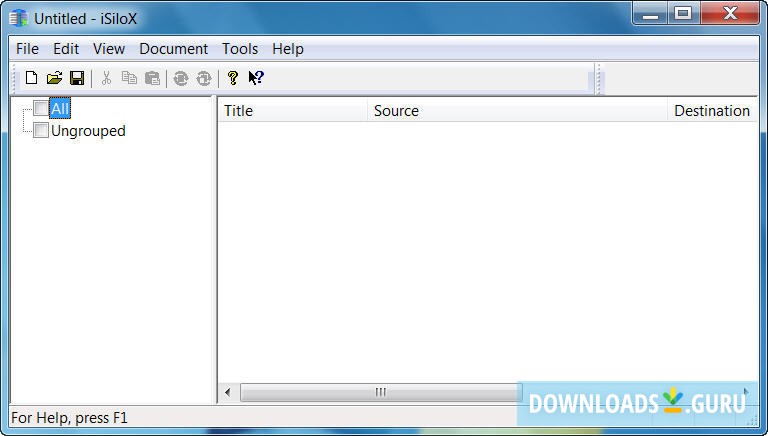Save with the floppy disk icon

77,78
